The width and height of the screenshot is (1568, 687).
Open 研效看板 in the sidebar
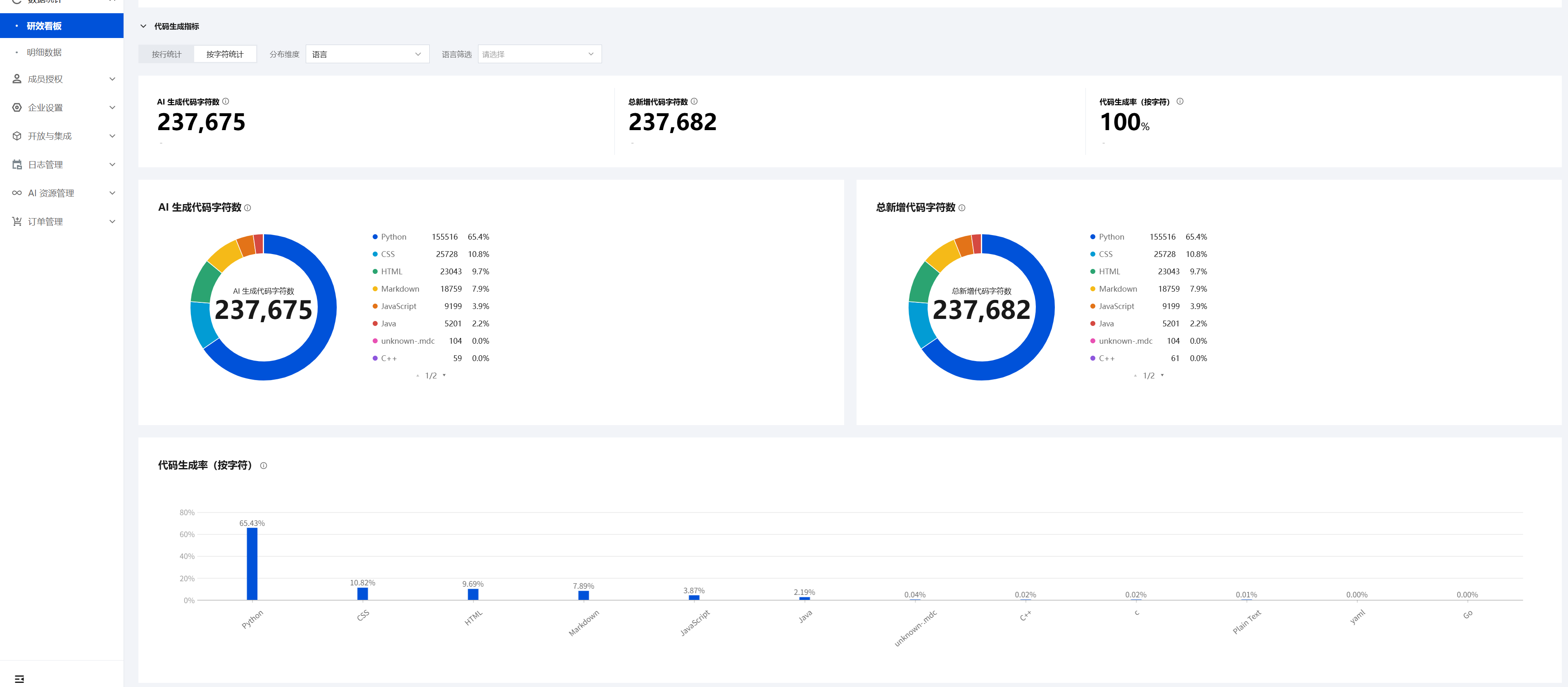click(x=44, y=26)
